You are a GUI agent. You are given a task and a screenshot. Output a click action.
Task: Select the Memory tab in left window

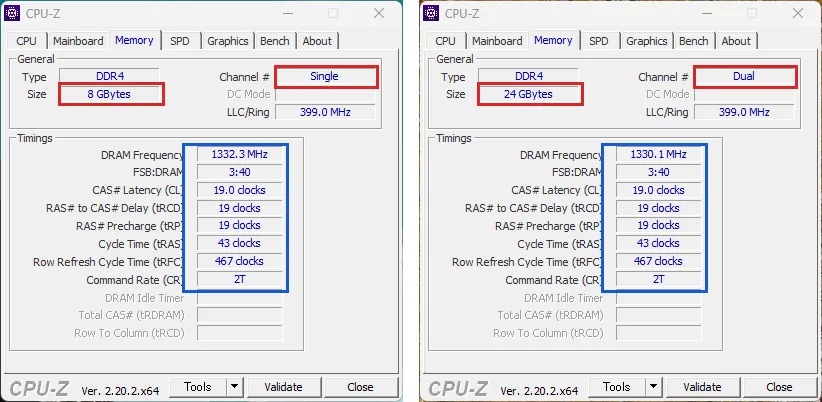[134, 40]
